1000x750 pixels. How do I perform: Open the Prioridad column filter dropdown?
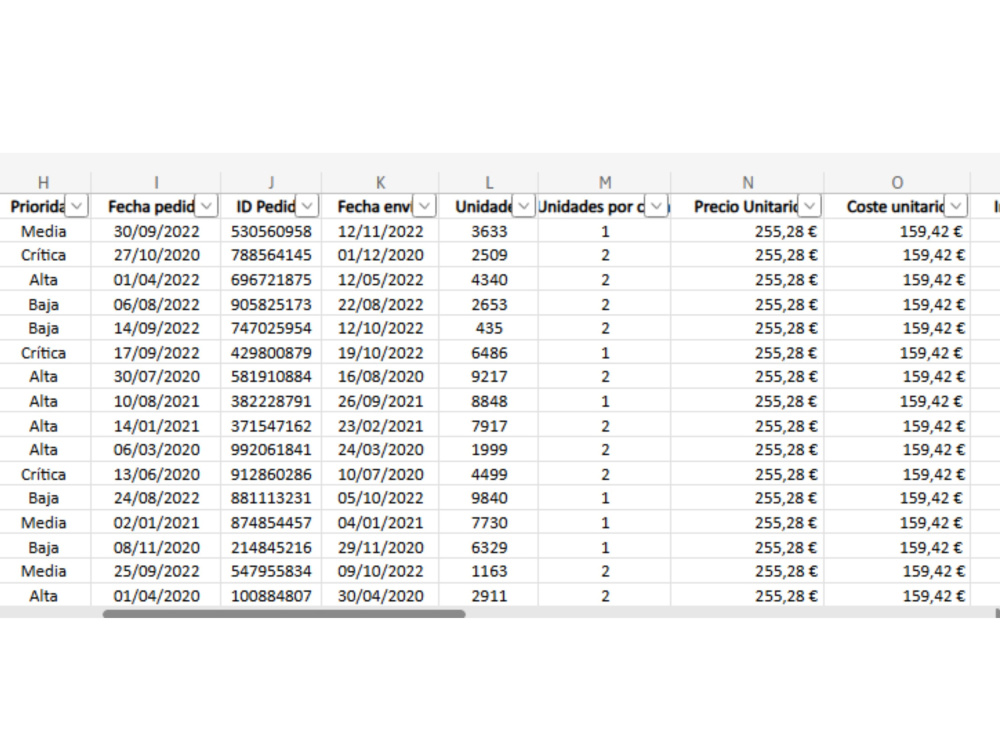(77, 206)
